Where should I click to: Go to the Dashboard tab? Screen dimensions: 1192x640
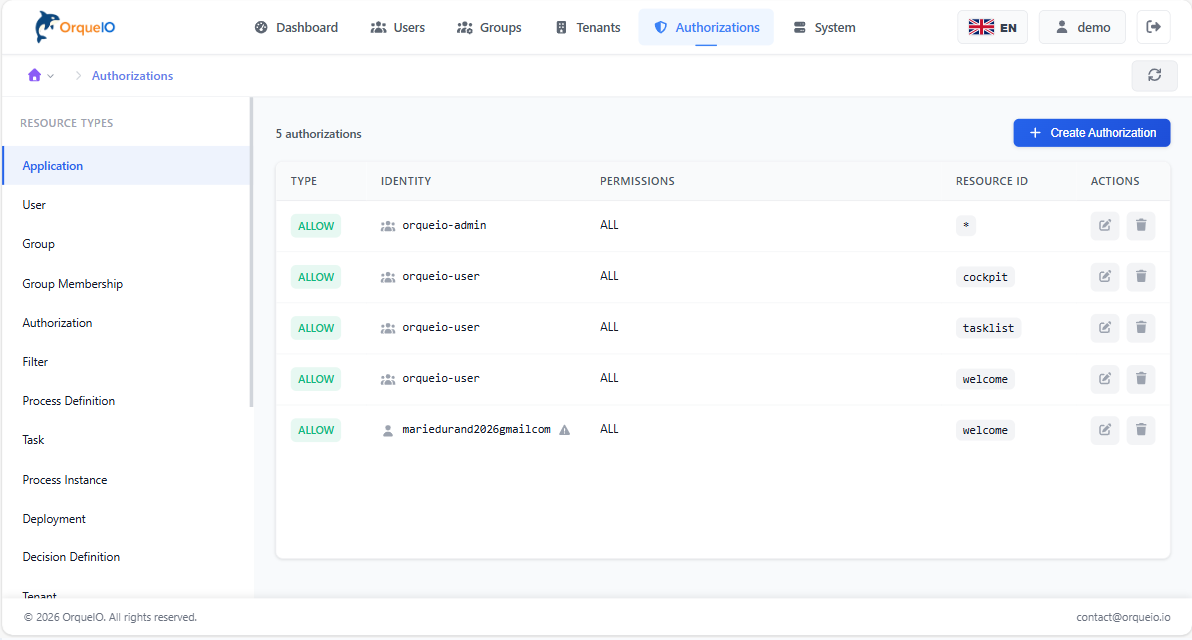[296, 27]
